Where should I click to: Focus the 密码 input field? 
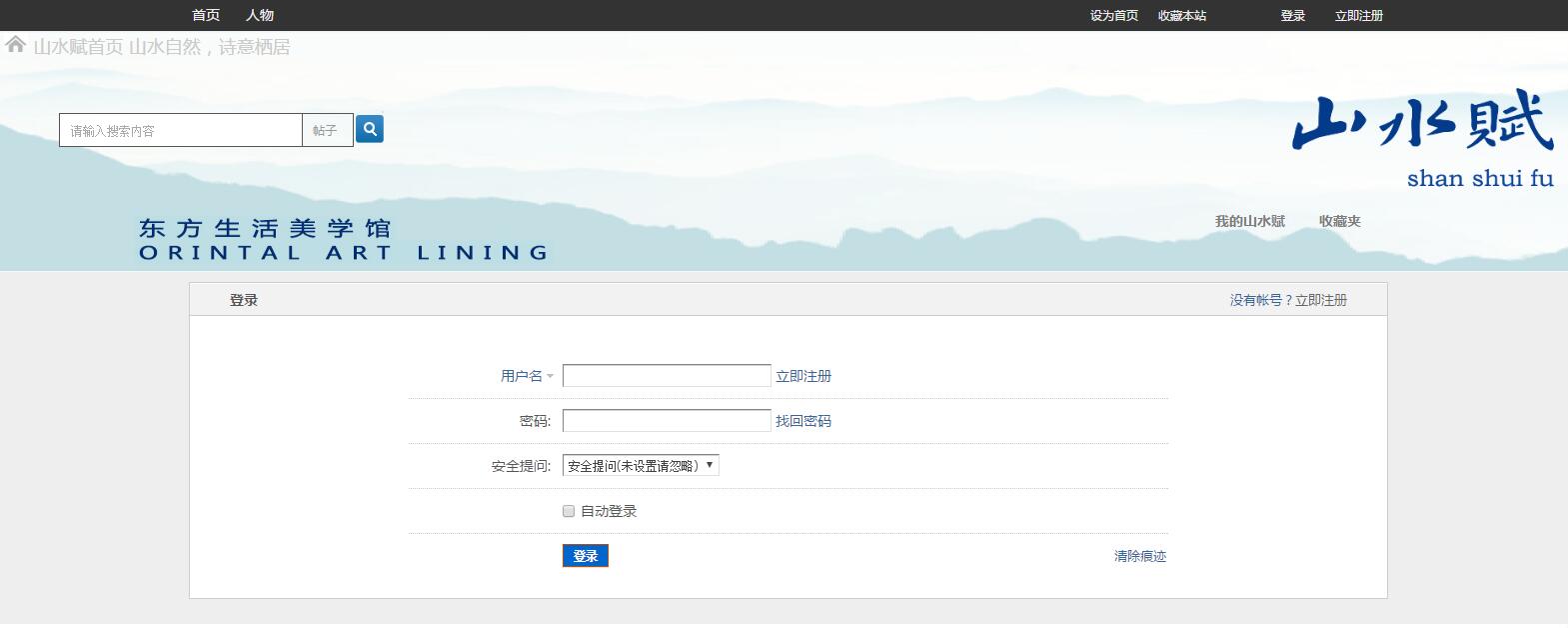667,421
